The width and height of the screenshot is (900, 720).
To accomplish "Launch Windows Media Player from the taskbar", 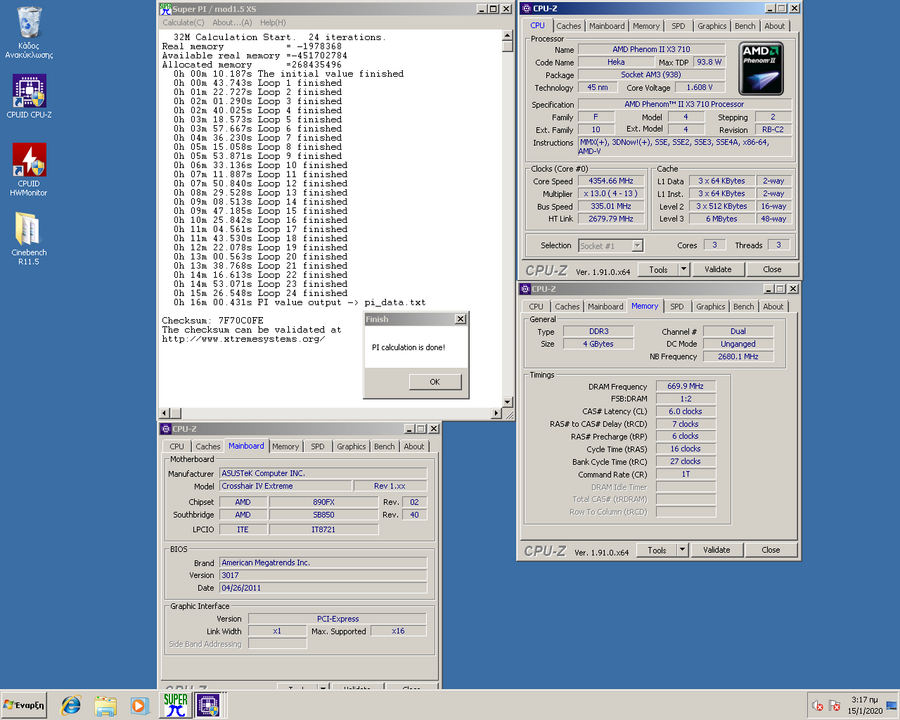I will tap(139, 705).
